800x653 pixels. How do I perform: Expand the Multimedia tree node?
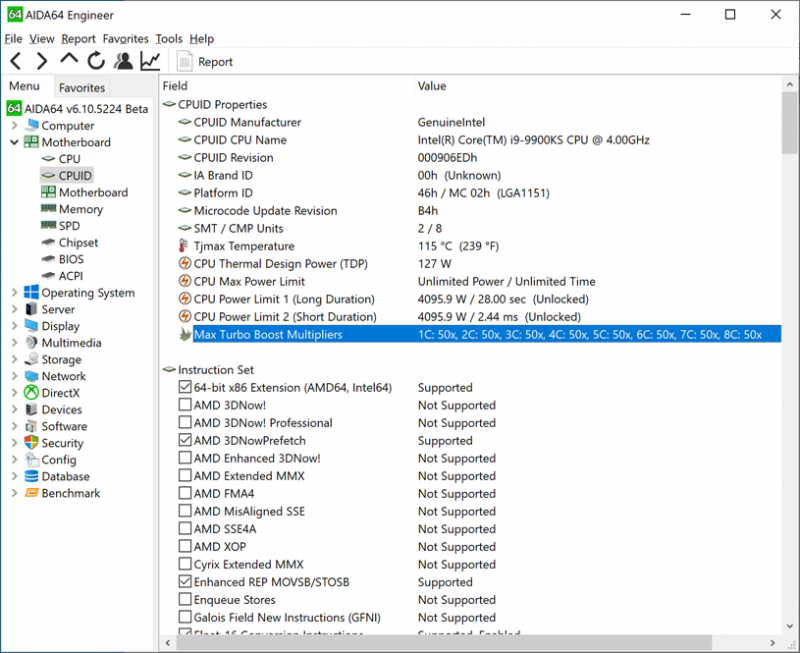pos(14,342)
